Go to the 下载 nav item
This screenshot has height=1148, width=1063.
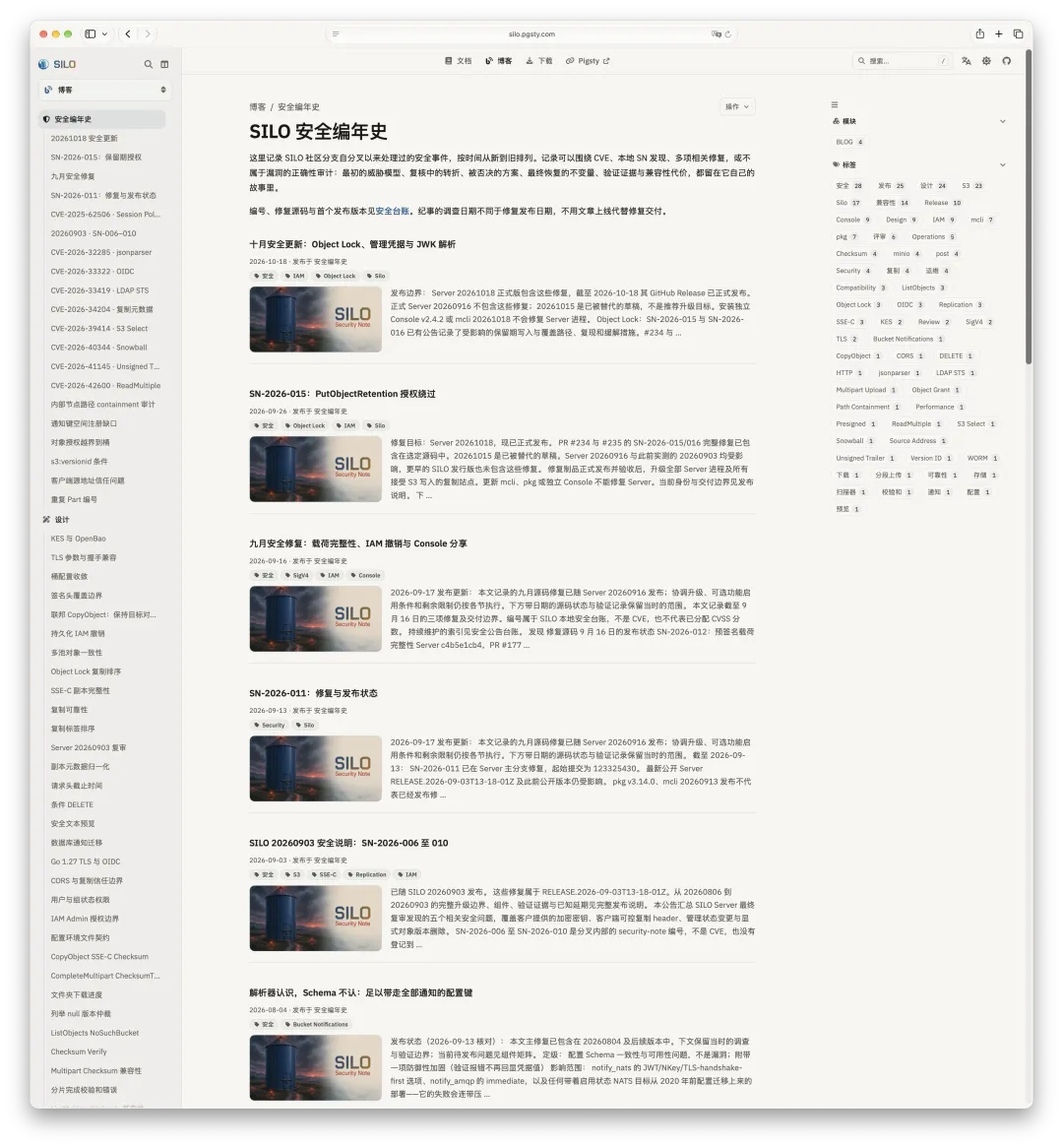point(539,61)
